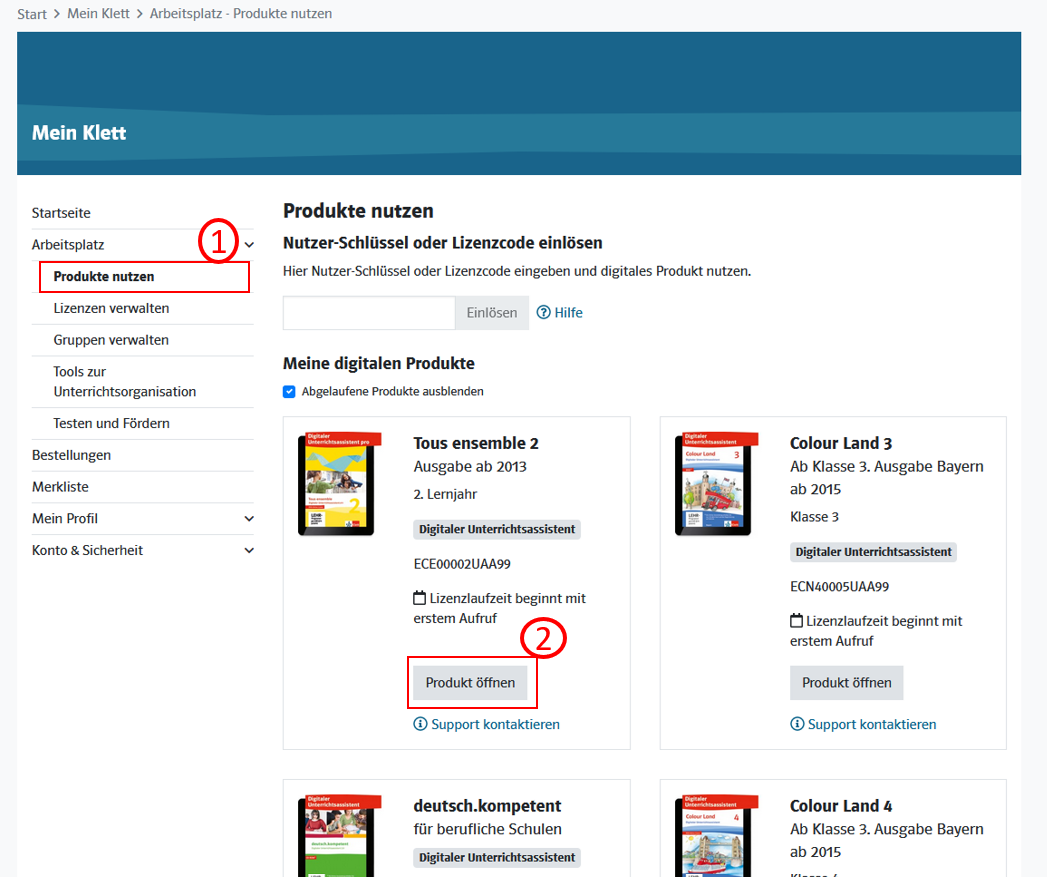1047x877 pixels.
Task: Click the Colour Land 4 cover thumbnail
Action: pyautogui.click(x=716, y=836)
